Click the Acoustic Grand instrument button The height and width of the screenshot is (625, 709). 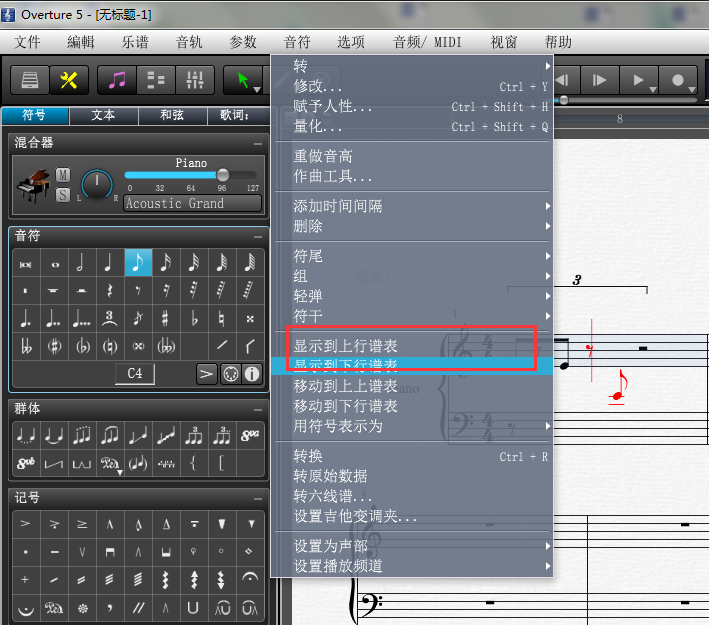(x=192, y=203)
